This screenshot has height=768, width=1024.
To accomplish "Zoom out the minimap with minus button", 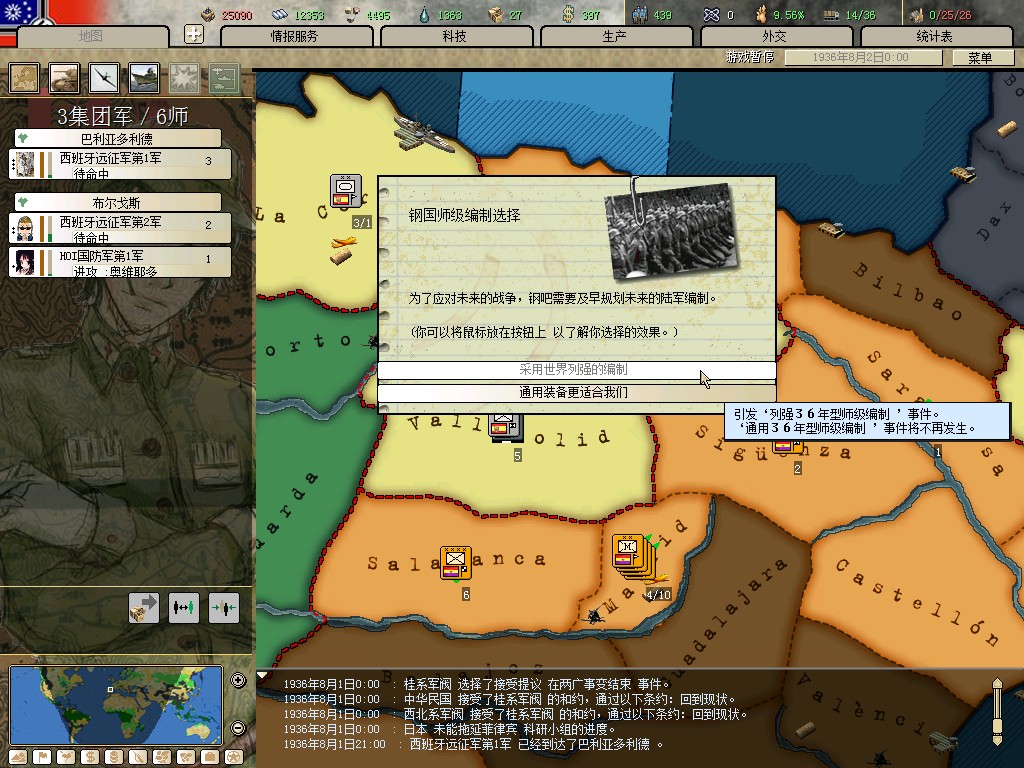I will (x=238, y=727).
